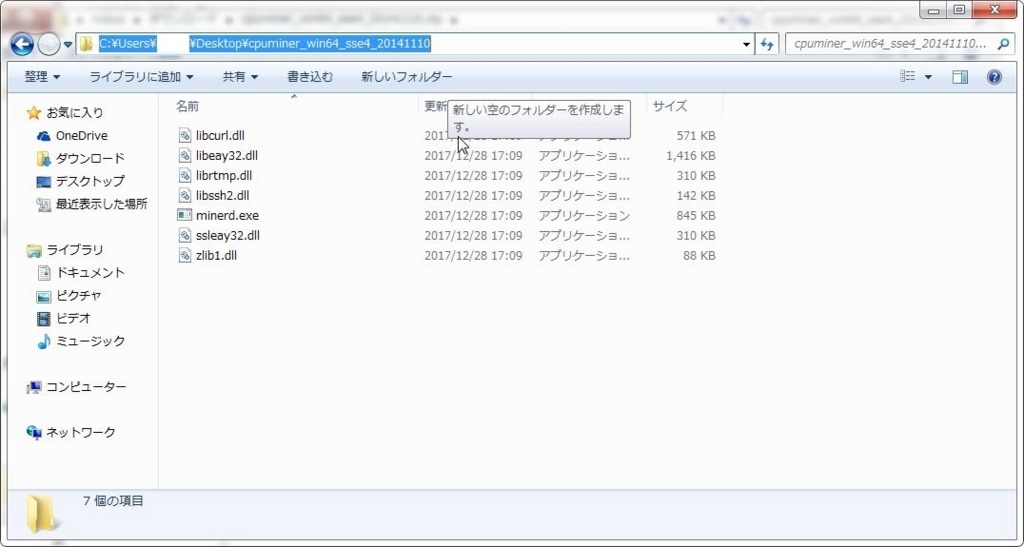This screenshot has width=1024, height=547.
Task: Click the libcurl.dll file icon
Action: (x=185, y=136)
